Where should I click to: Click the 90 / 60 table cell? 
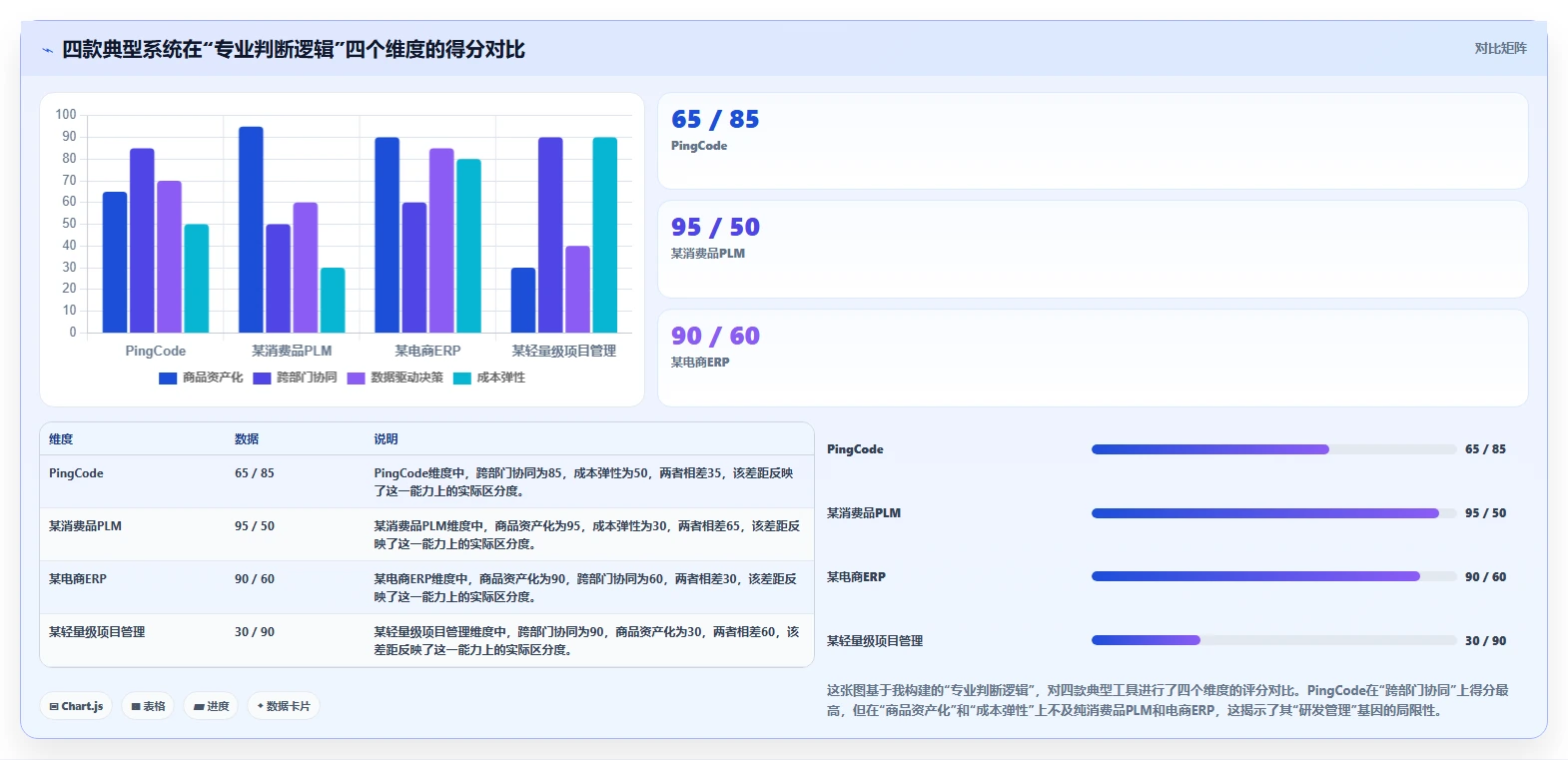(255, 579)
